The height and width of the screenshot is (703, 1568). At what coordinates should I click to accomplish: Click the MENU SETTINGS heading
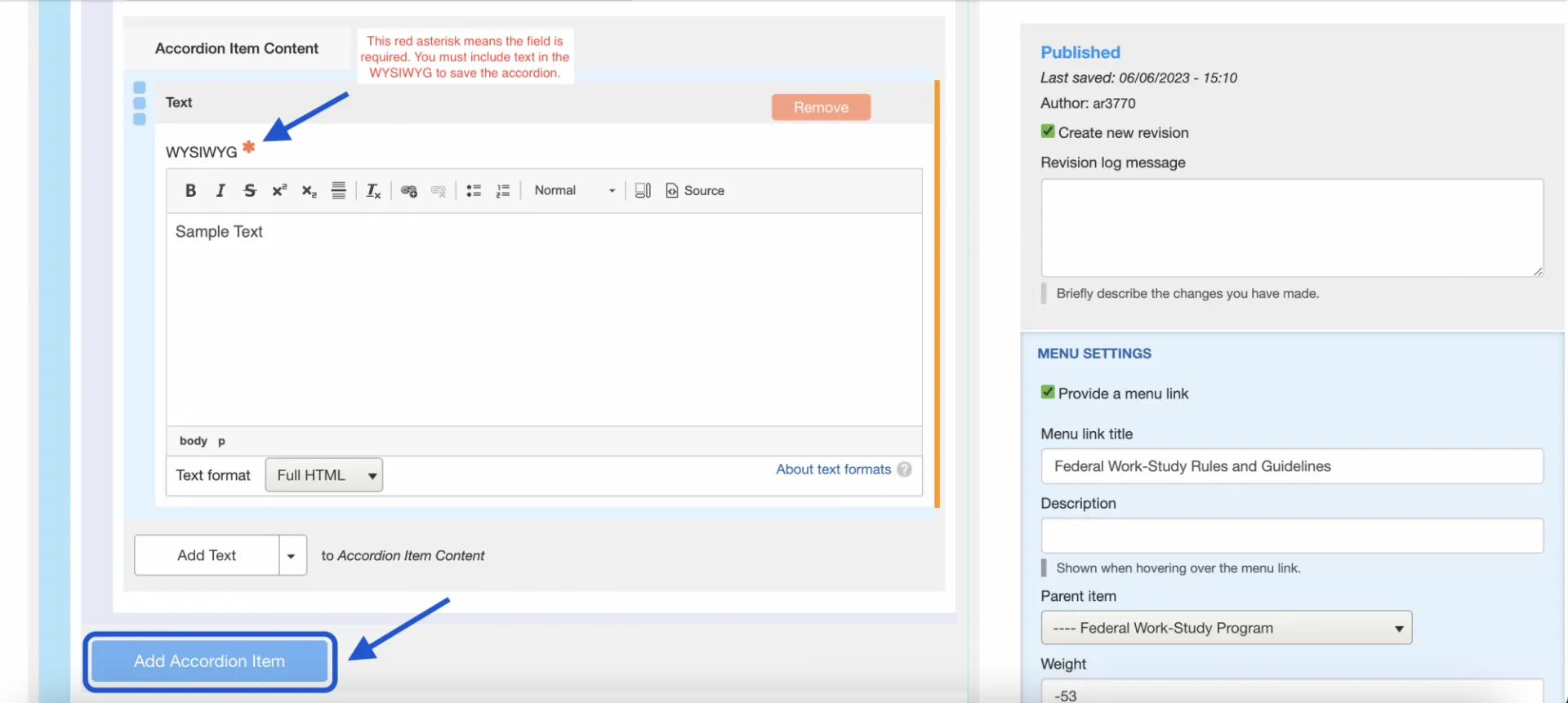[x=1094, y=354]
